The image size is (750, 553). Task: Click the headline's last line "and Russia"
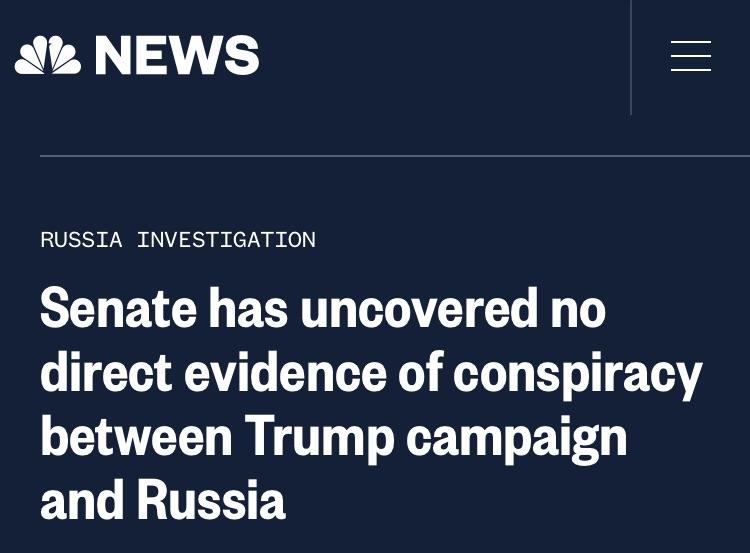pyautogui.click(x=163, y=500)
